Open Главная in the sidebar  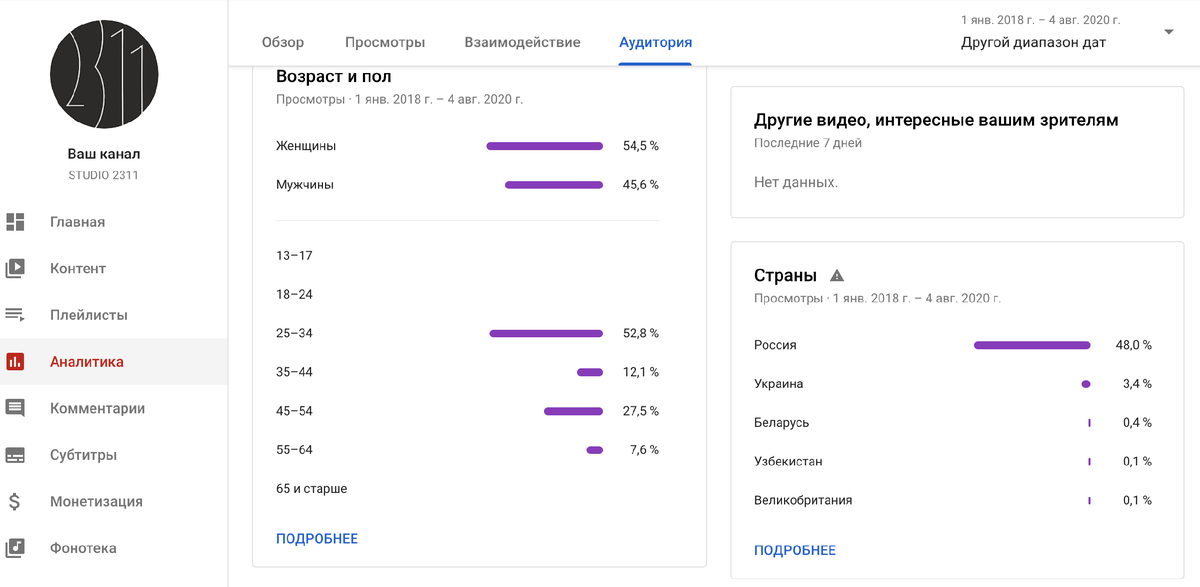[x=113, y=222]
